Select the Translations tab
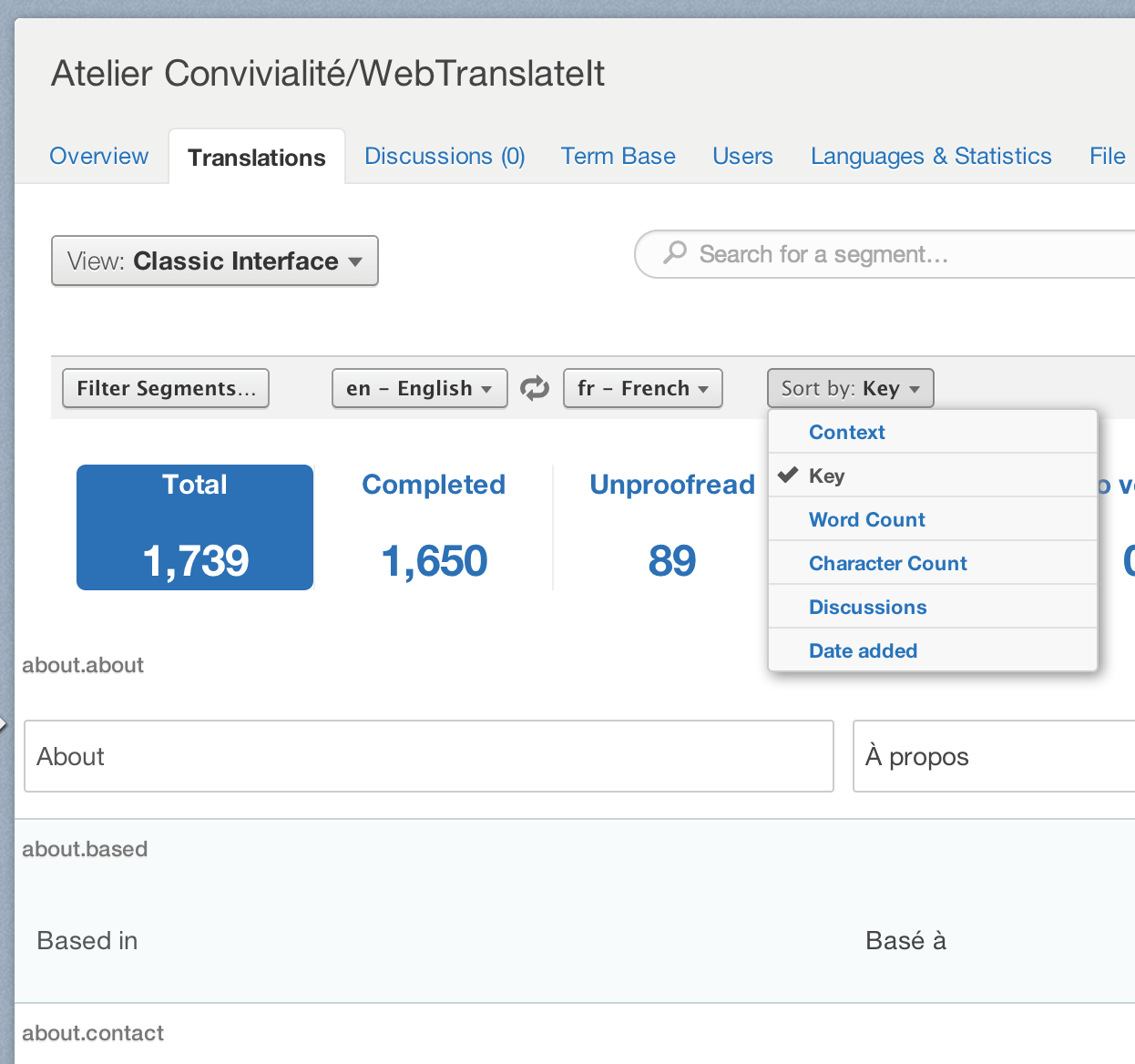The width and height of the screenshot is (1135, 1064). coord(257,157)
